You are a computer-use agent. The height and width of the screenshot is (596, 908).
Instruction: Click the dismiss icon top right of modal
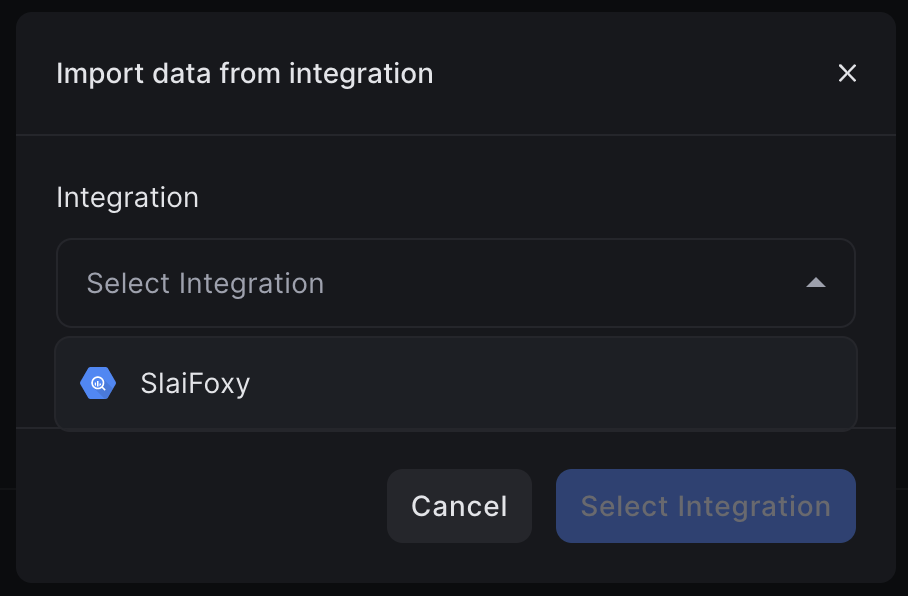coord(847,73)
